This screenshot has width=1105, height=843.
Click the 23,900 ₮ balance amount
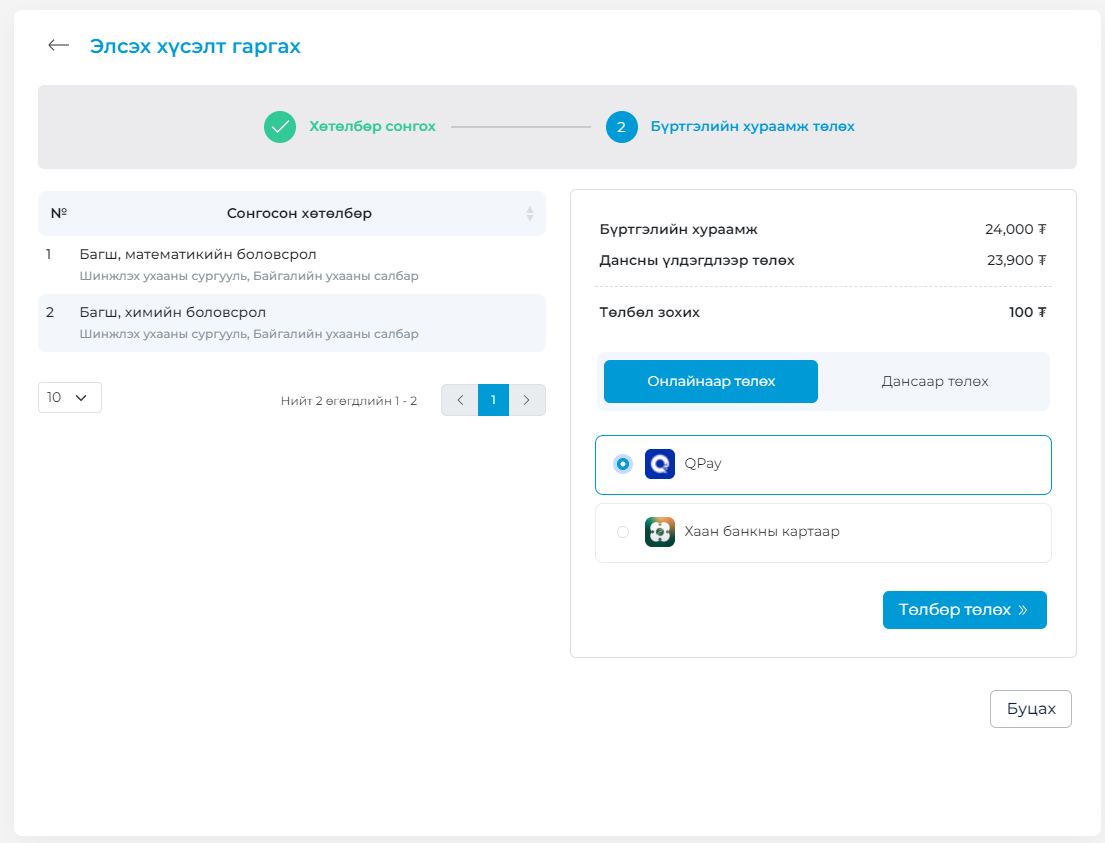(1016, 260)
